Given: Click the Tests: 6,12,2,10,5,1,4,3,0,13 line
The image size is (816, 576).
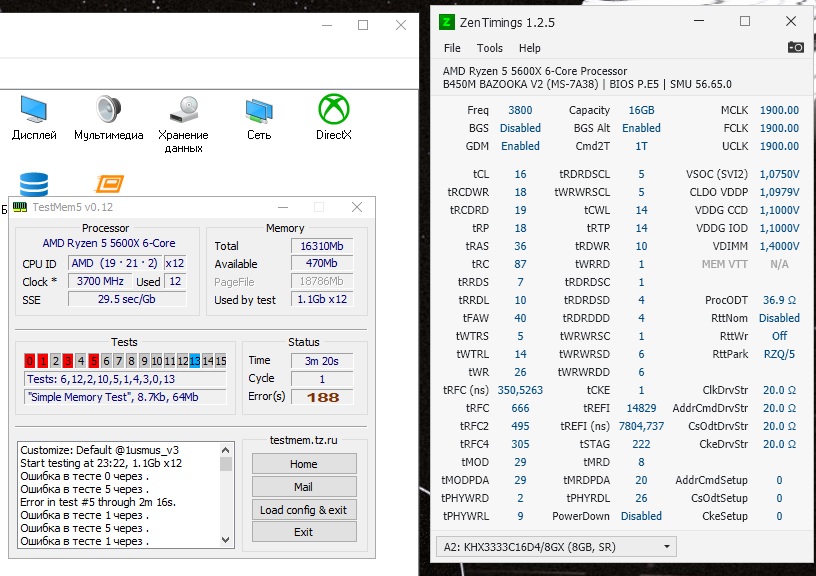Looking at the screenshot, I should tap(125, 379).
